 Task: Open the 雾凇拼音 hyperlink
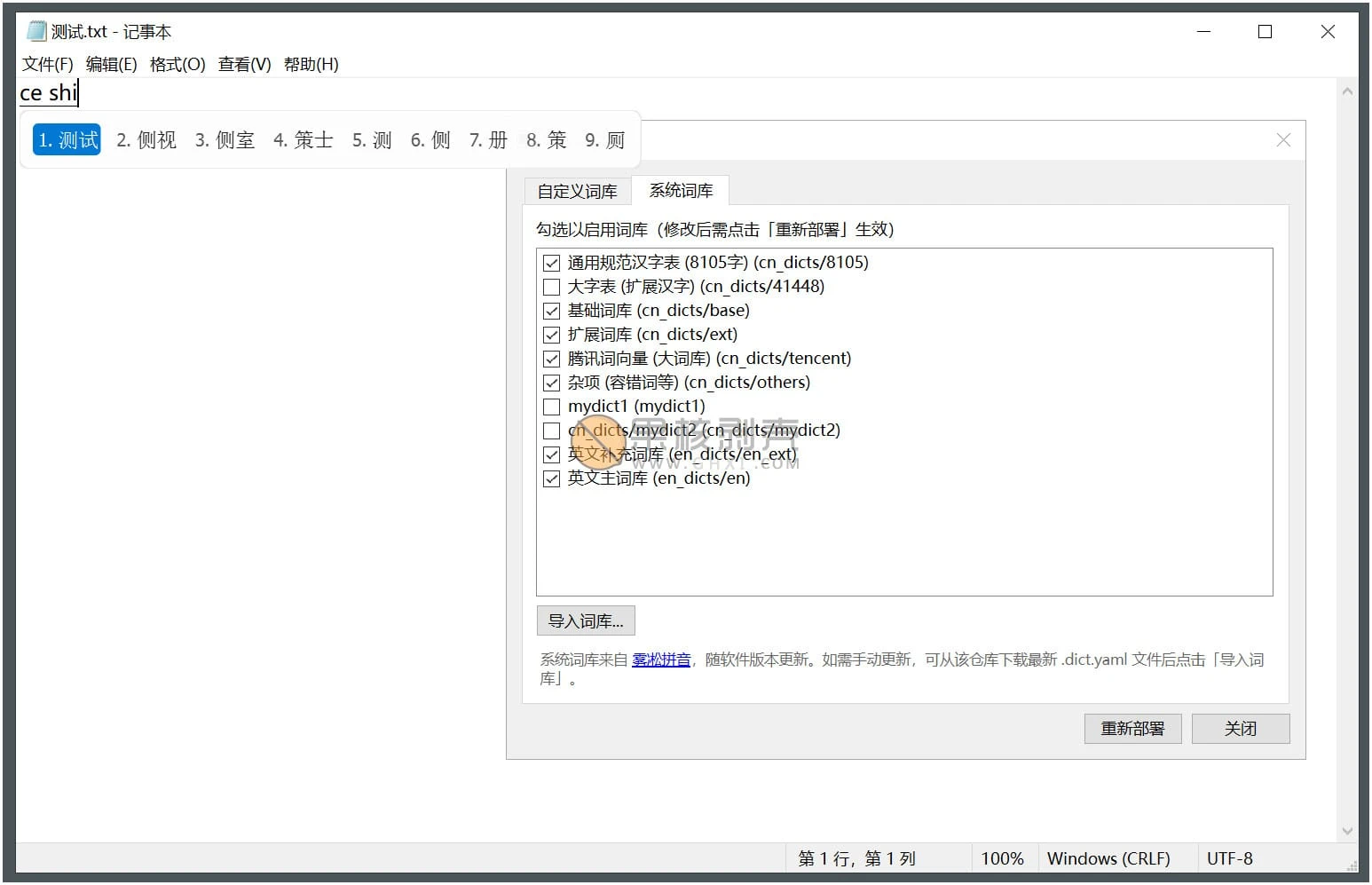661,660
